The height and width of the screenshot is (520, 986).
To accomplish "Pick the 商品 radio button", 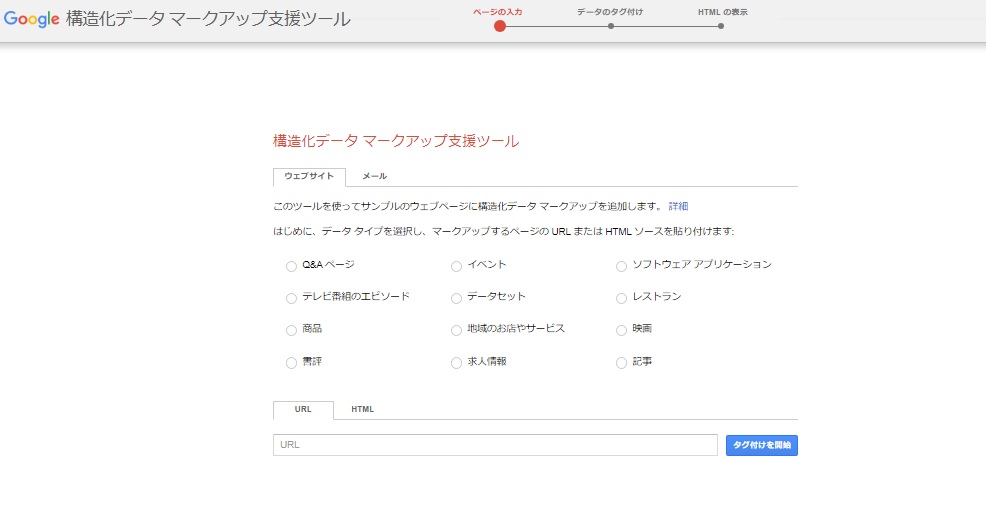I will point(291,331).
